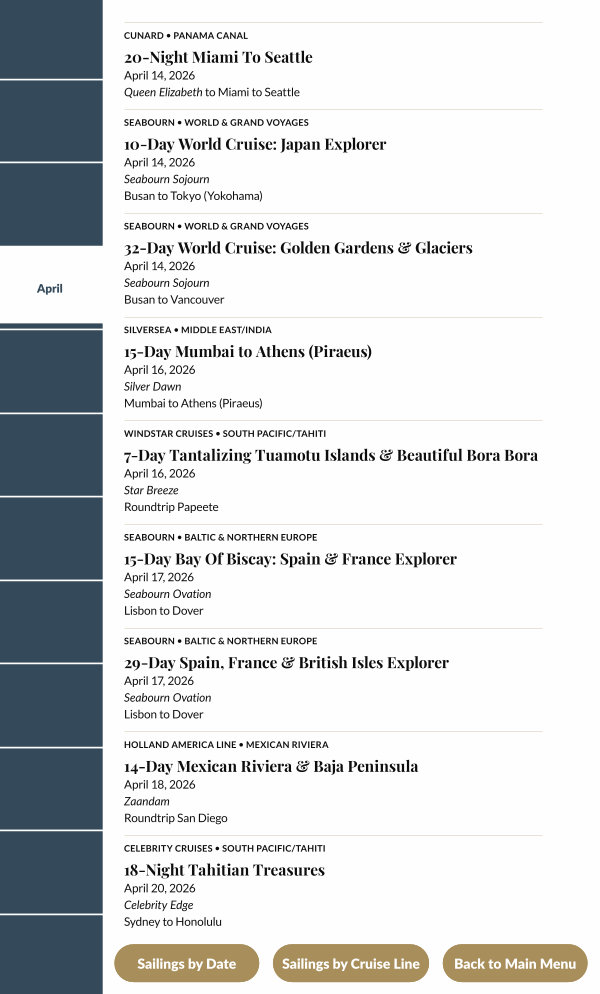Click the Cunard • Panama Canal label
The width and height of the screenshot is (600, 994).
(x=186, y=36)
